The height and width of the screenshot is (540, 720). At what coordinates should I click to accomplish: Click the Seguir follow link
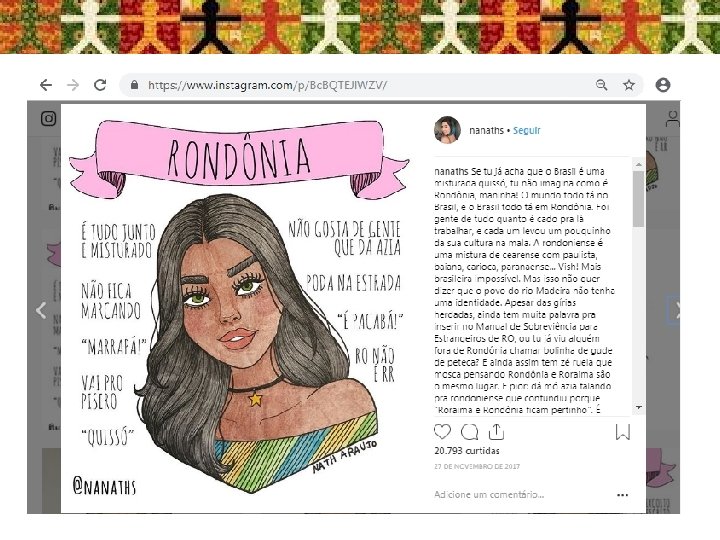527,130
